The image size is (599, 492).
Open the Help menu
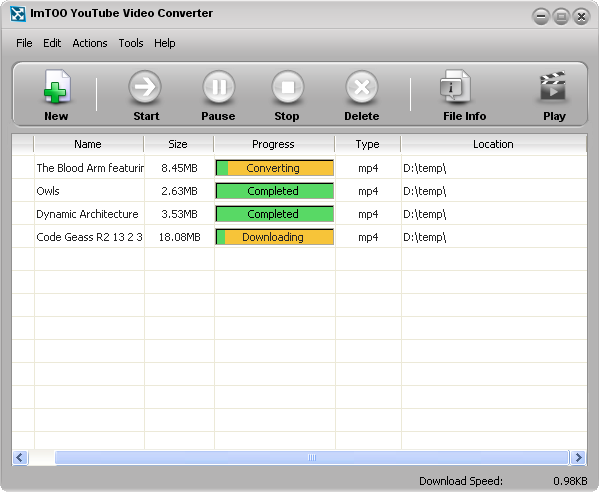point(165,43)
